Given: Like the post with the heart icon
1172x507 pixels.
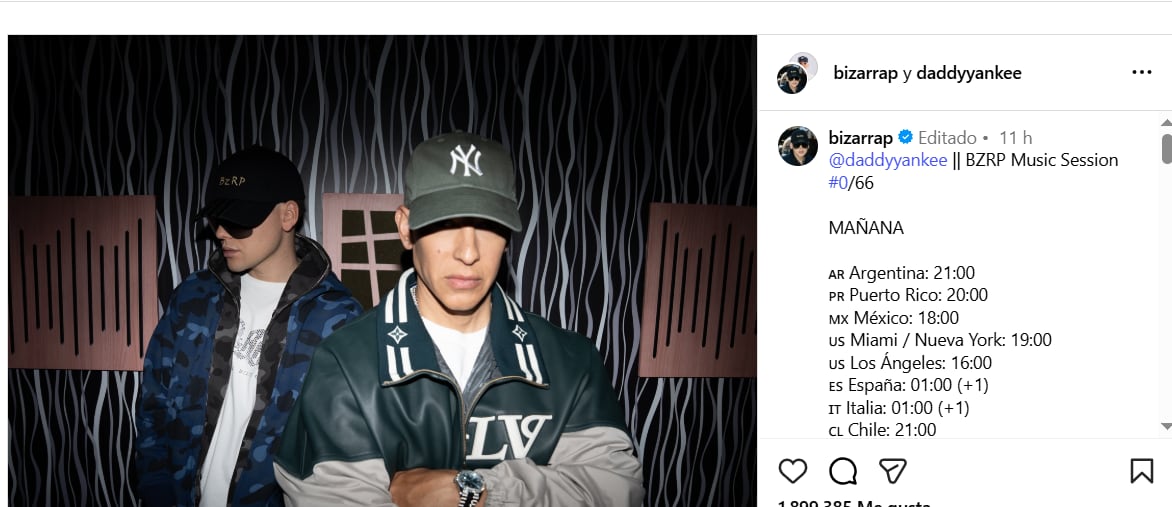Looking at the screenshot, I should click(792, 471).
